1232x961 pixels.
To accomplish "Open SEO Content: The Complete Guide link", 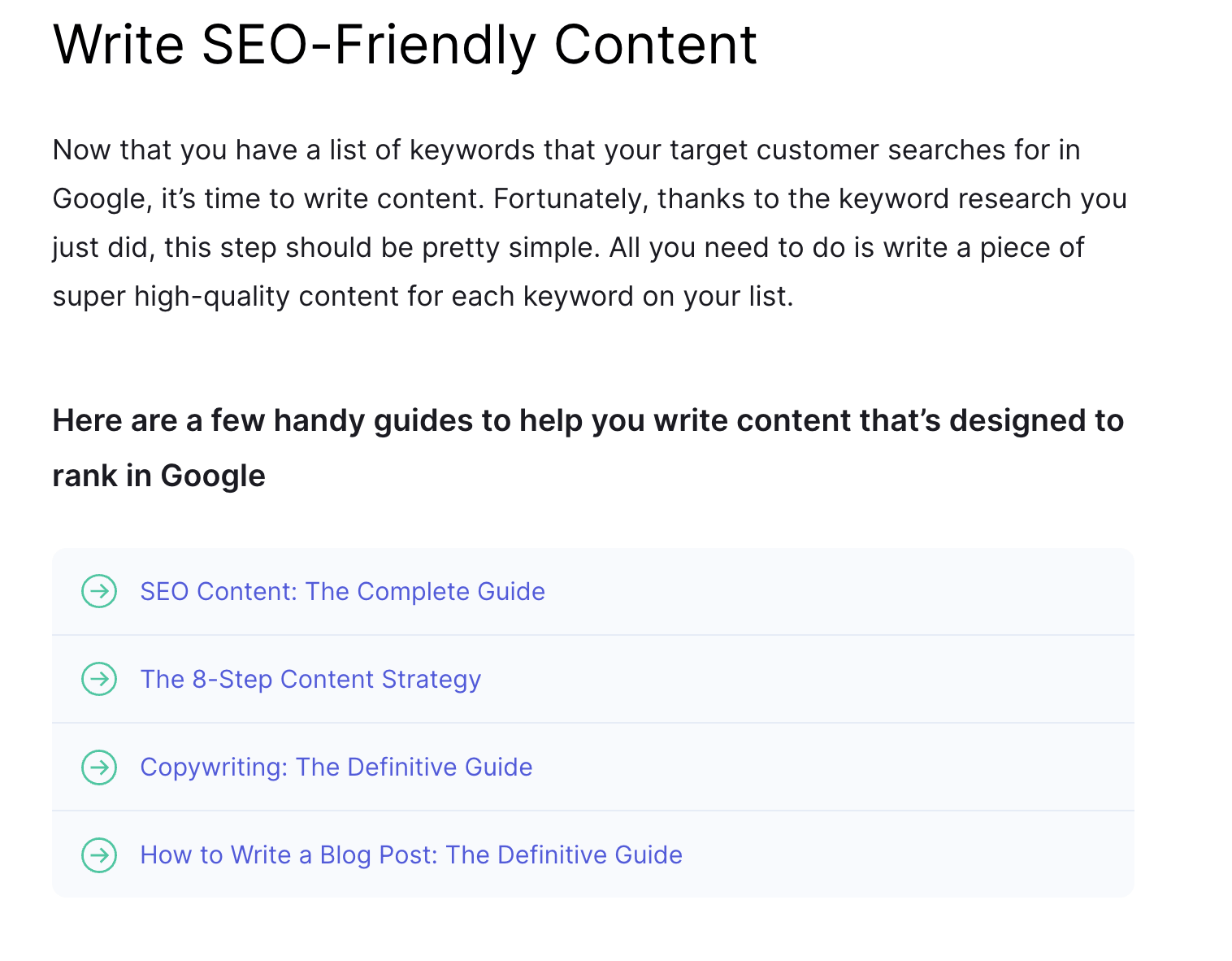I will [342, 591].
